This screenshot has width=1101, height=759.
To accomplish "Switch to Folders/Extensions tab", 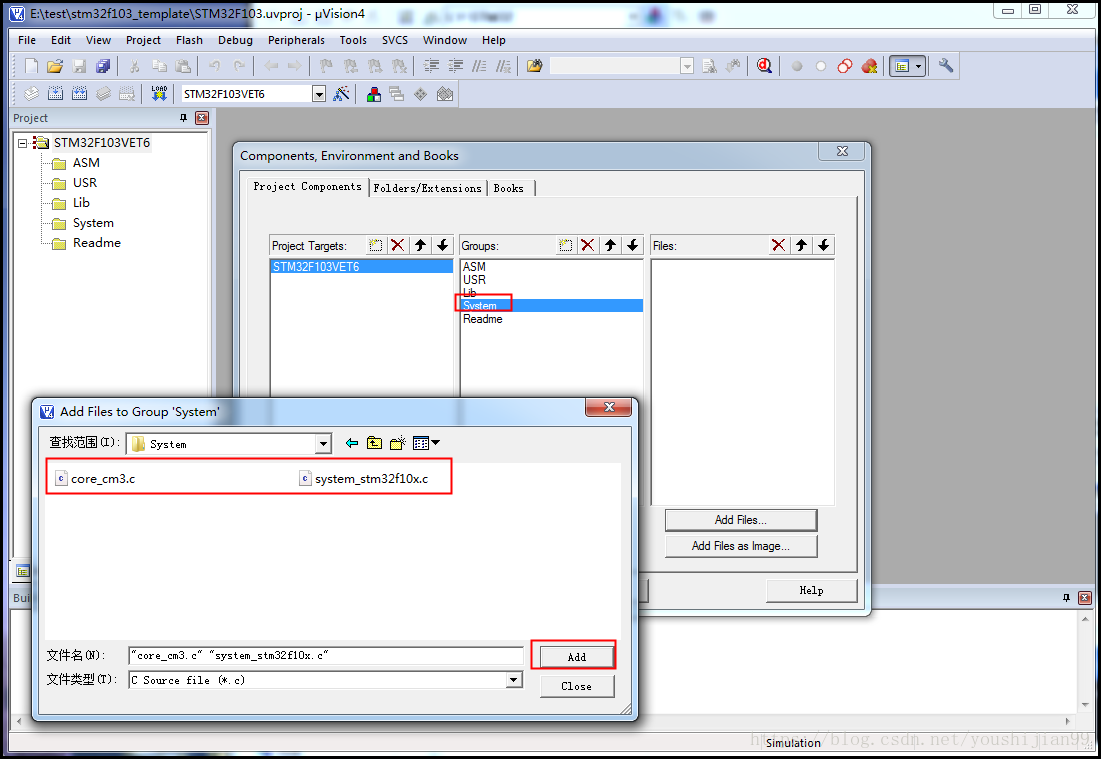I will [428, 188].
